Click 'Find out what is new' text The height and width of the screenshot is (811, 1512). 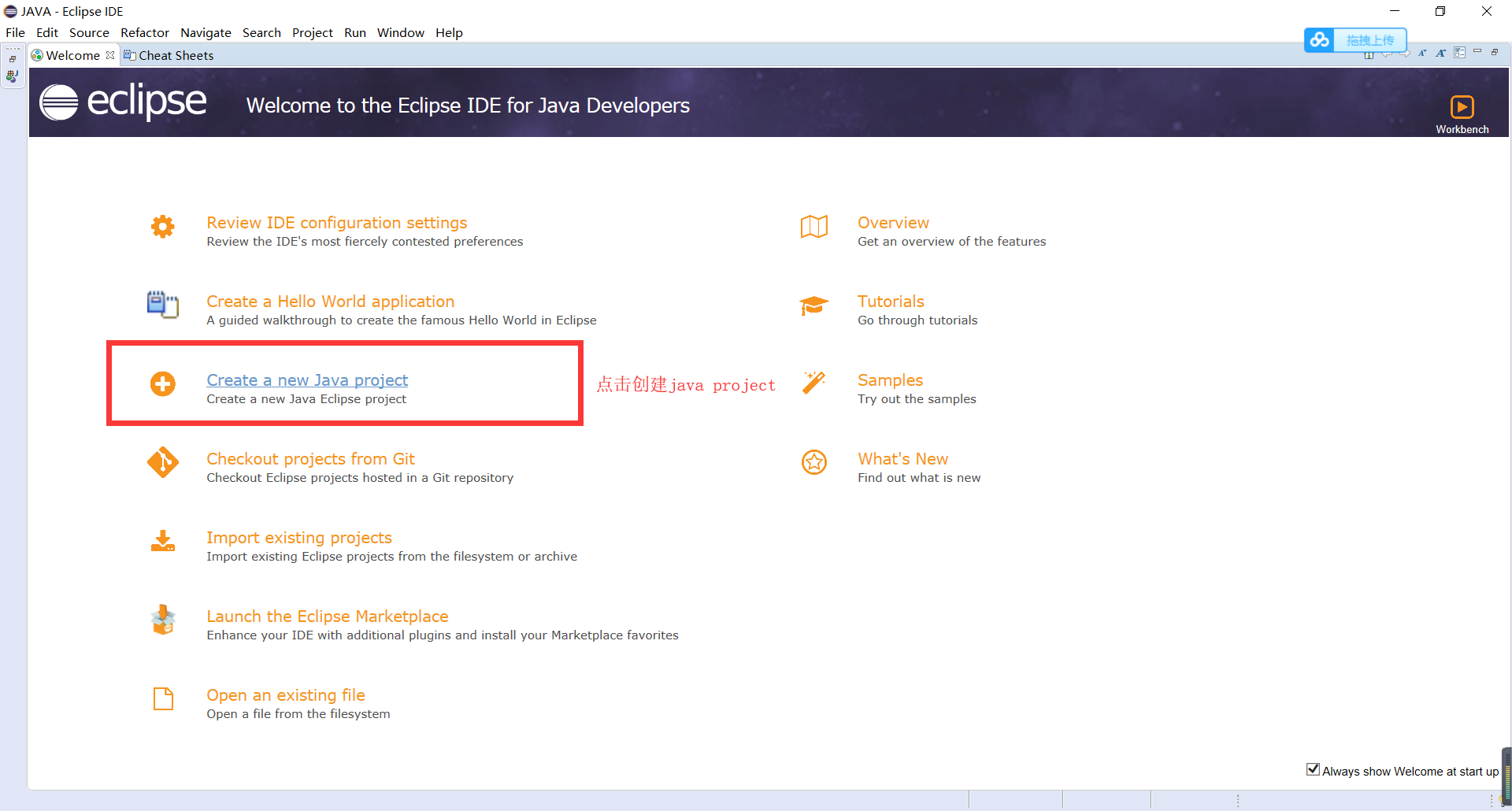pos(919,478)
